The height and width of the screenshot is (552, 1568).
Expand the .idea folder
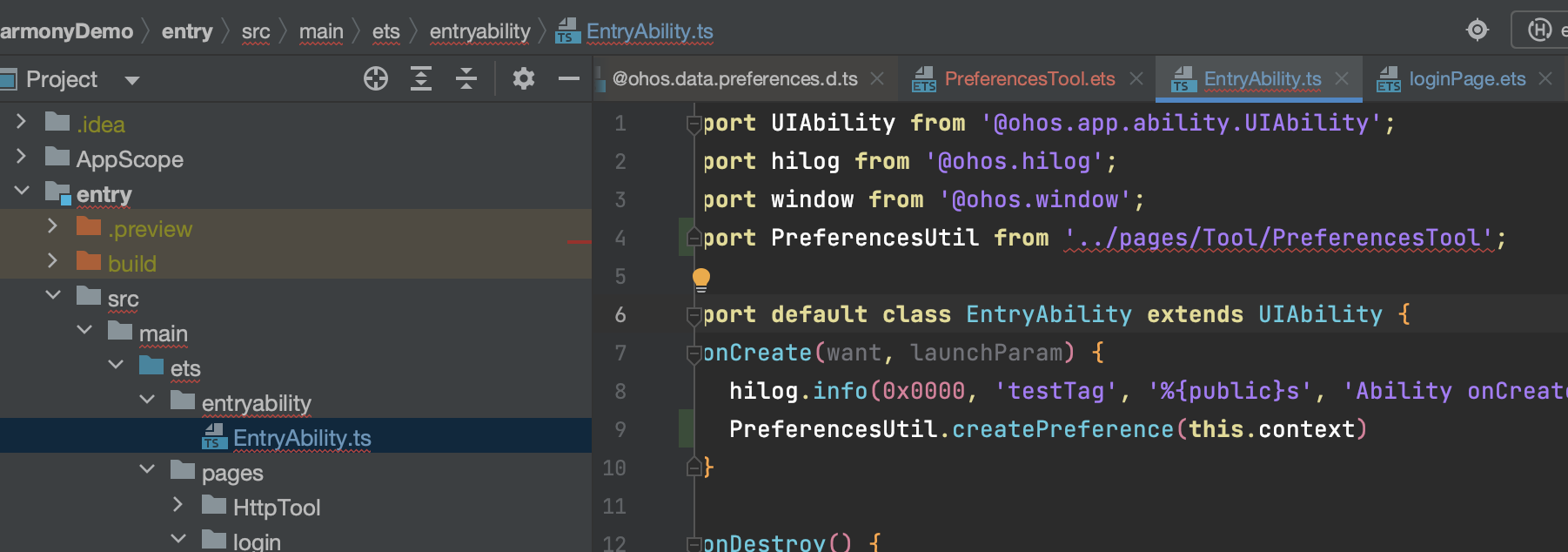click(x=22, y=122)
